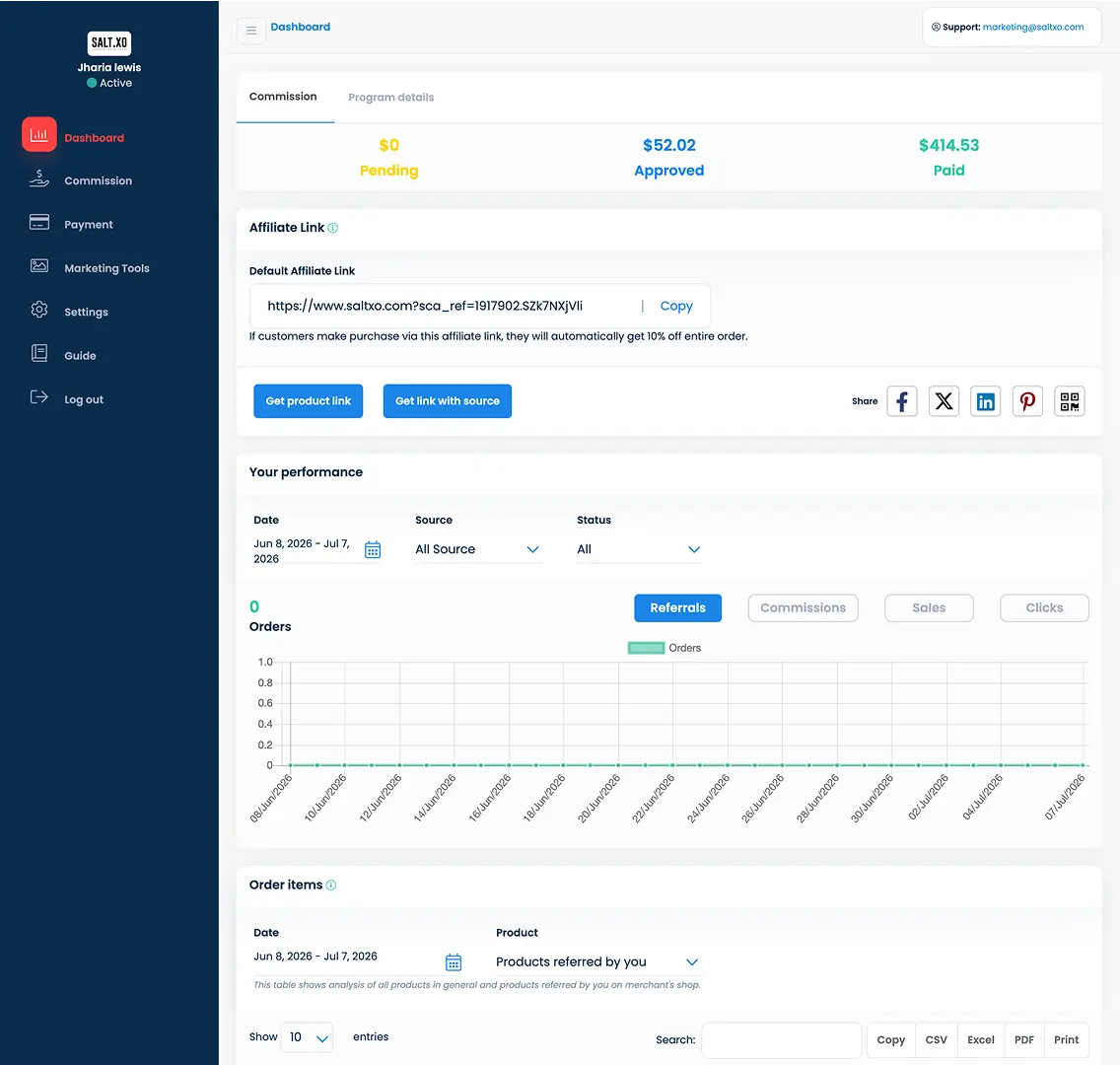Viewport: 1120px width, 1065px height.
Task: Open the Order items calendar icon
Action: coord(453,962)
